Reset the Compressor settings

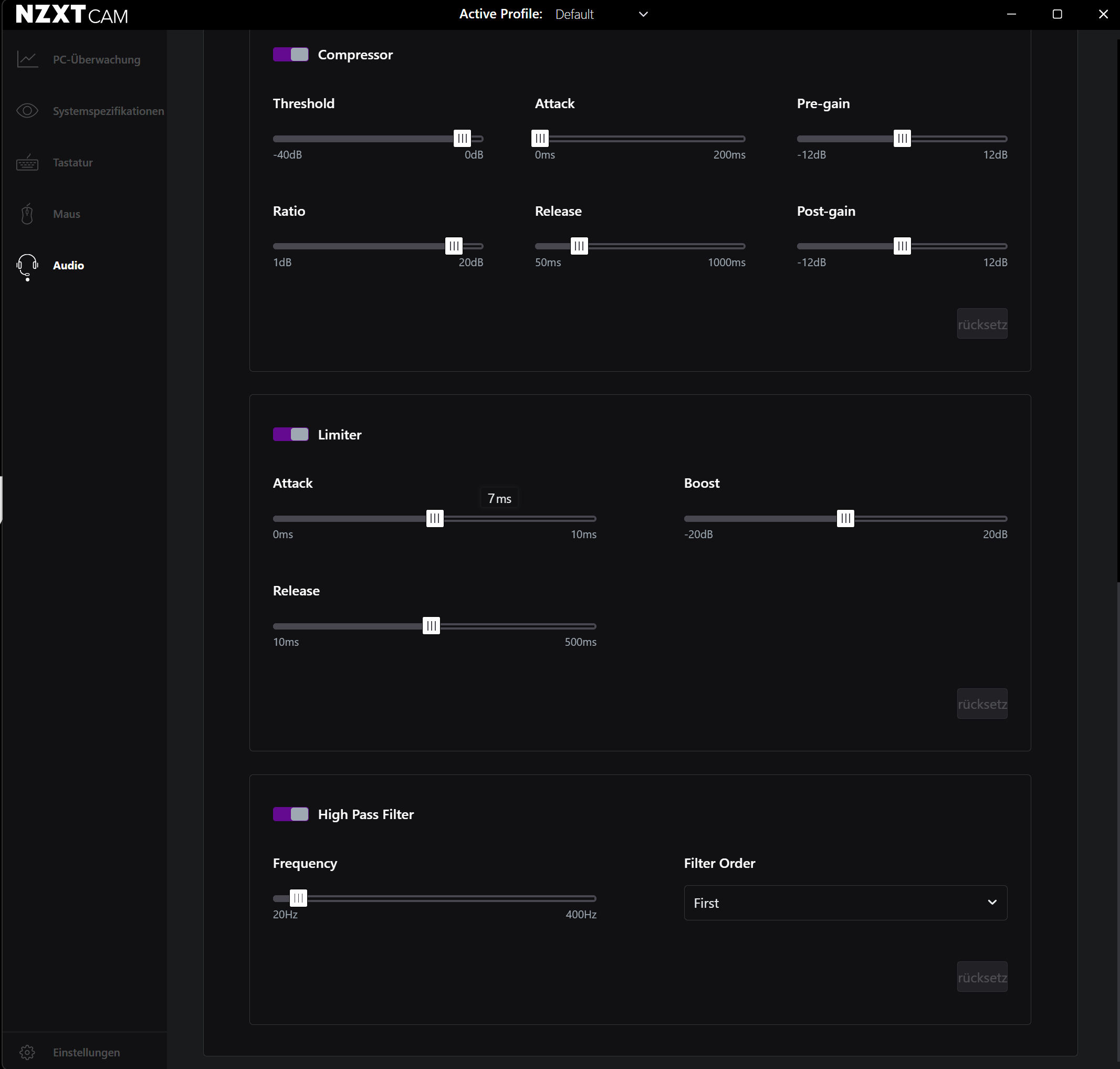point(982,323)
